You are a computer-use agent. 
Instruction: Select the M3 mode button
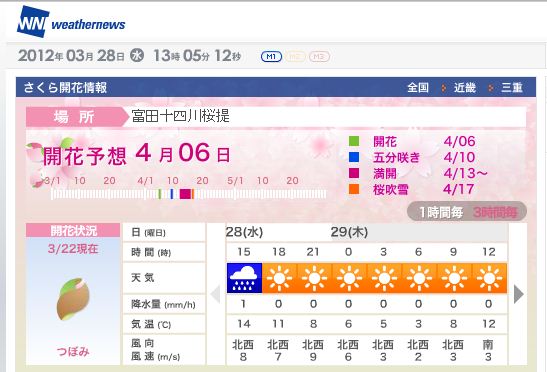[319, 57]
